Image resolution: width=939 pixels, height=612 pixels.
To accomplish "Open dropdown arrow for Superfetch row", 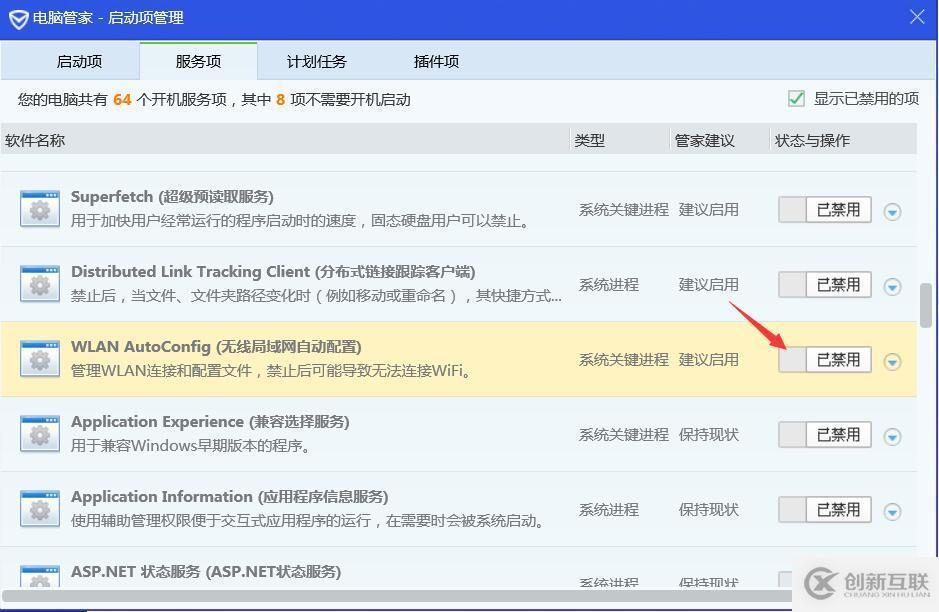I will [x=892, y=211].
